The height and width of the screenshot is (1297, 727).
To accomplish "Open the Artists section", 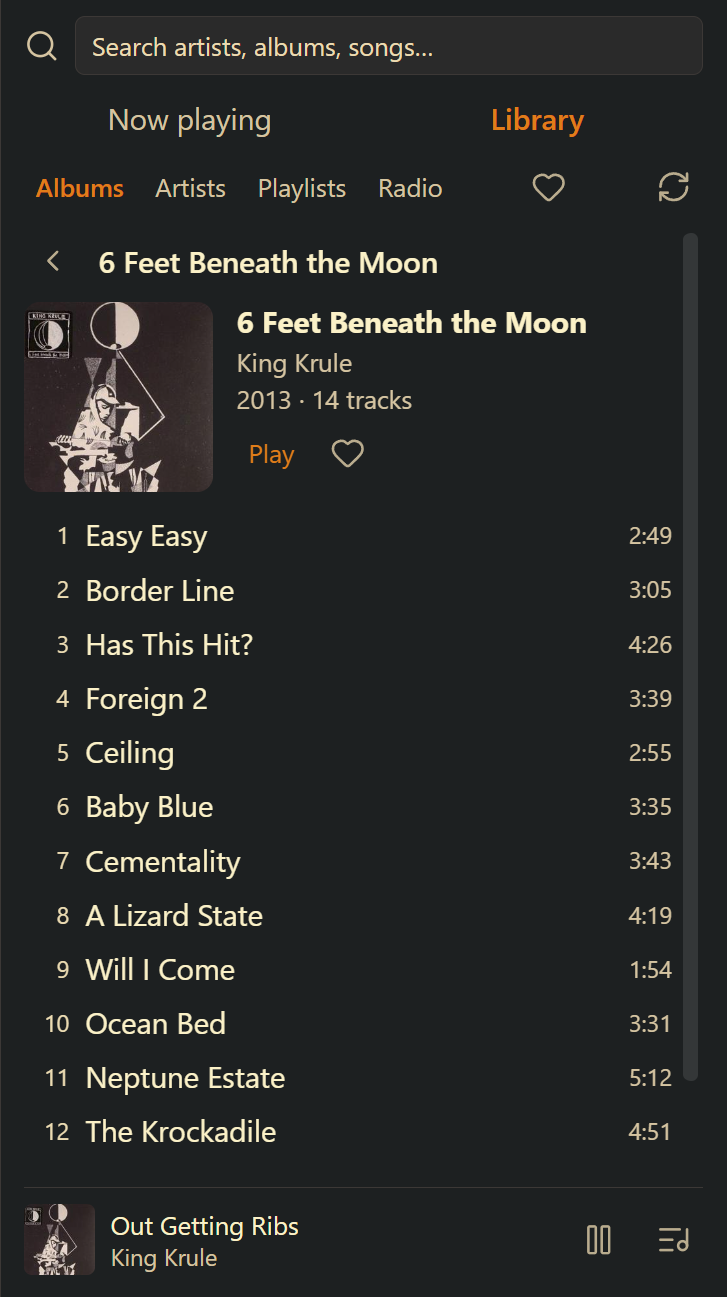I will point(191,188).
